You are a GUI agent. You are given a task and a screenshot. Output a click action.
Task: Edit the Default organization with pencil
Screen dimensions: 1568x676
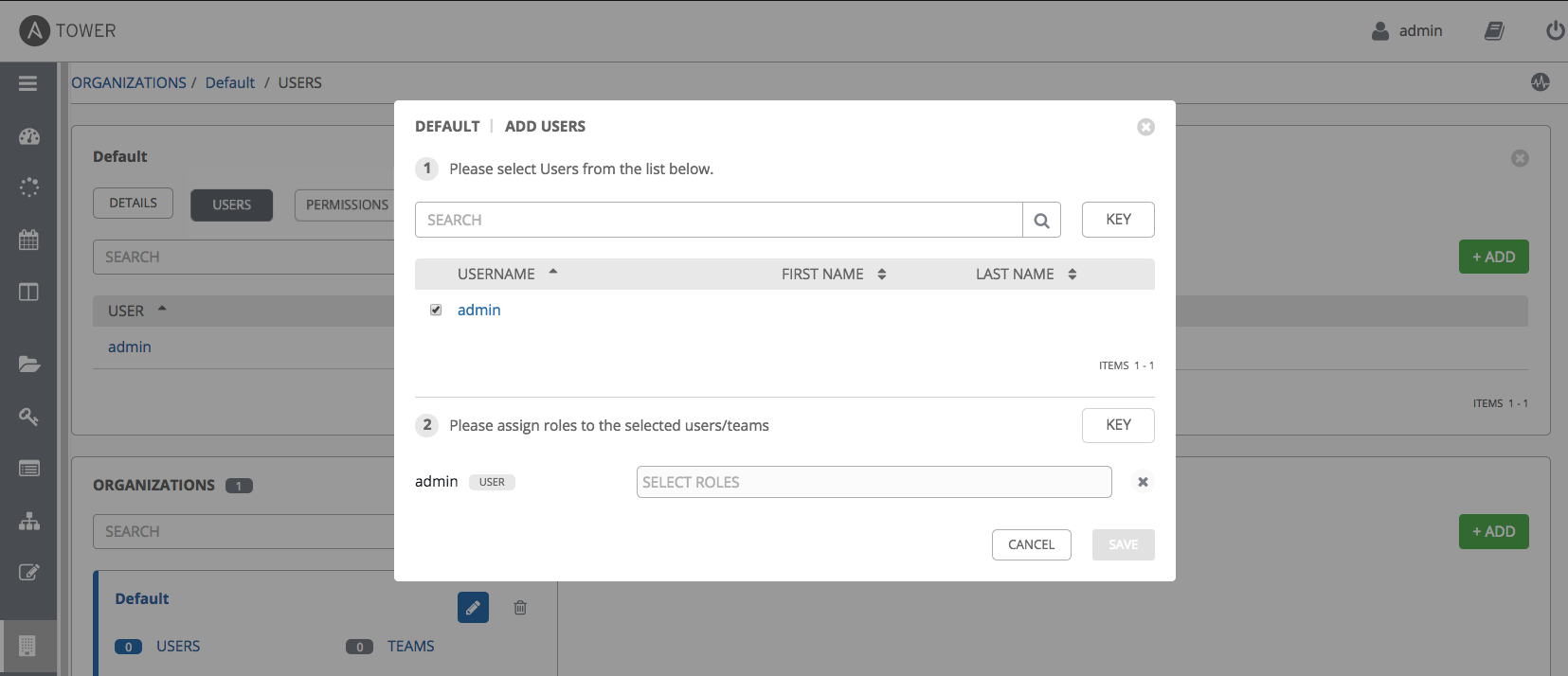pos(473,608)
